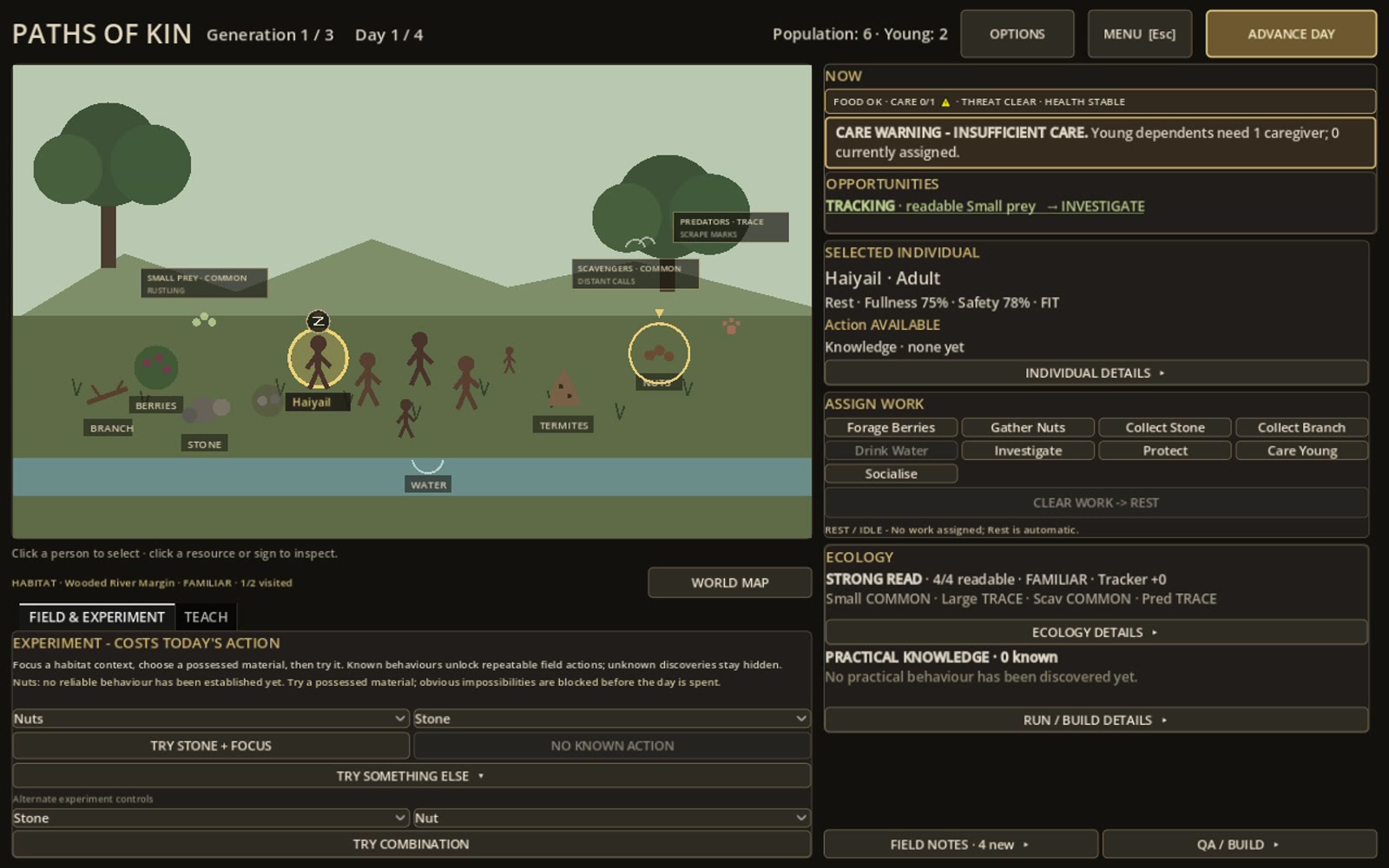Click the berries bush resource
This screenshot has width=1389, height=868.
[x=156, y=367]
